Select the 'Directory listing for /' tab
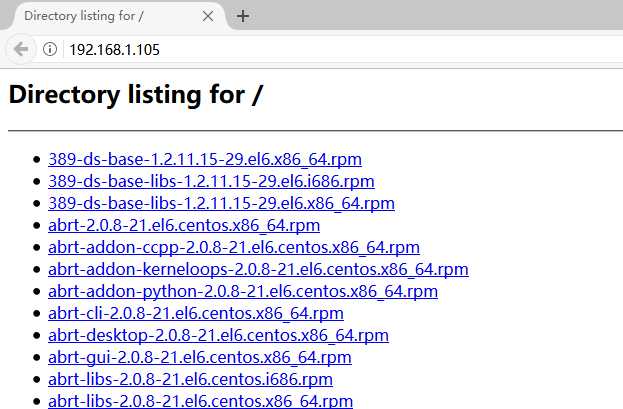The height and width of the screenshot is (409, 623). pos(119,16)
